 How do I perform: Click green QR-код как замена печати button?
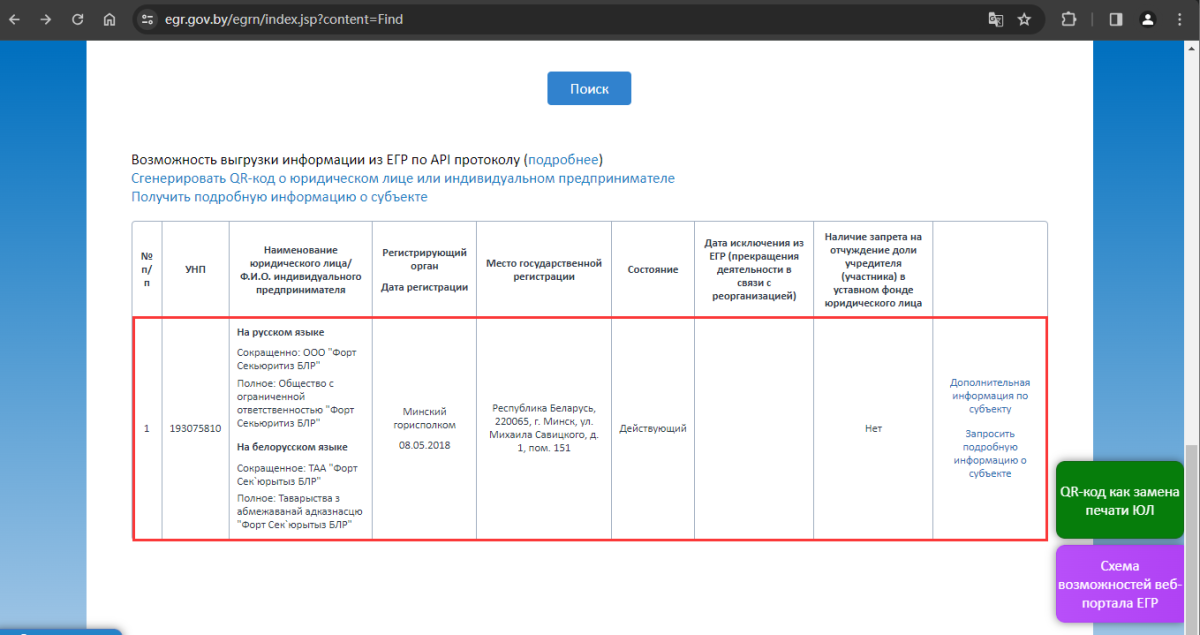(1120, 500)
